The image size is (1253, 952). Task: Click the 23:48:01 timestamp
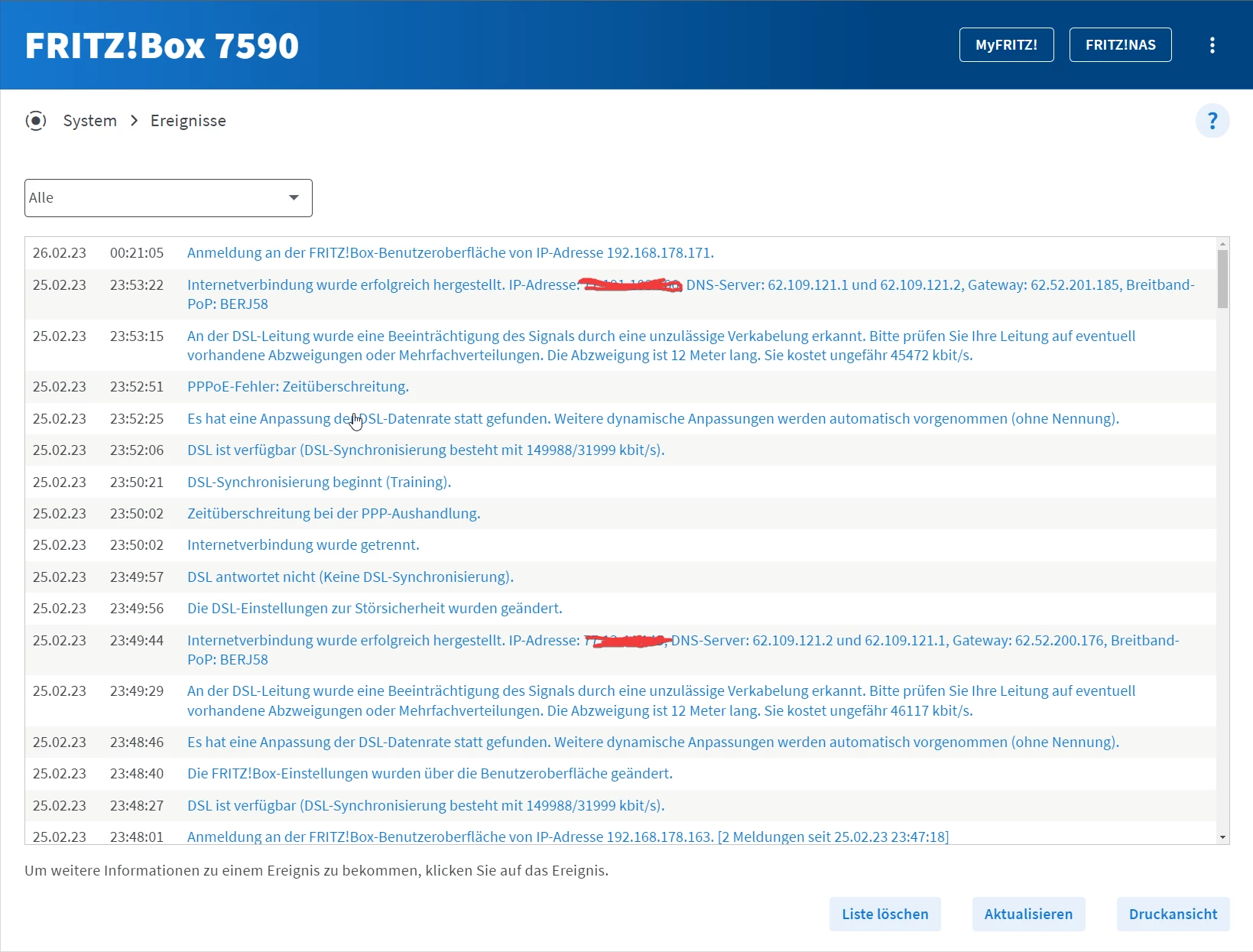pos(137,837)
